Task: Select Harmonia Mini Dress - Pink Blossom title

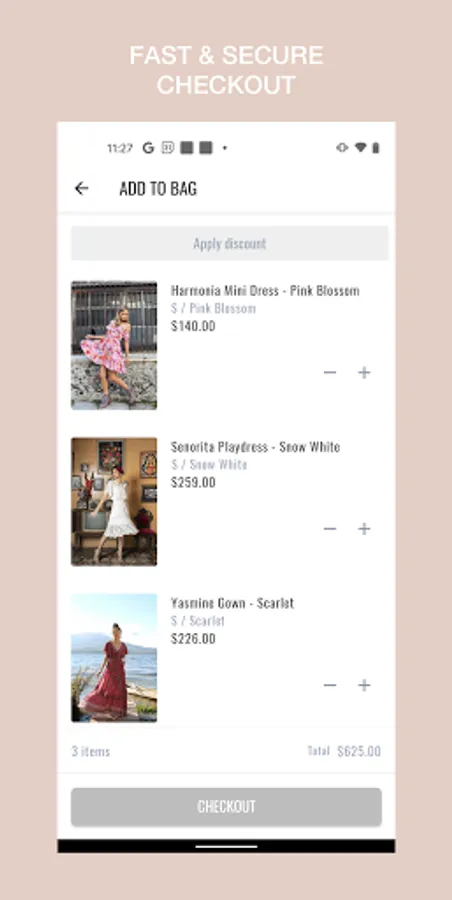Action: point(265,290)
